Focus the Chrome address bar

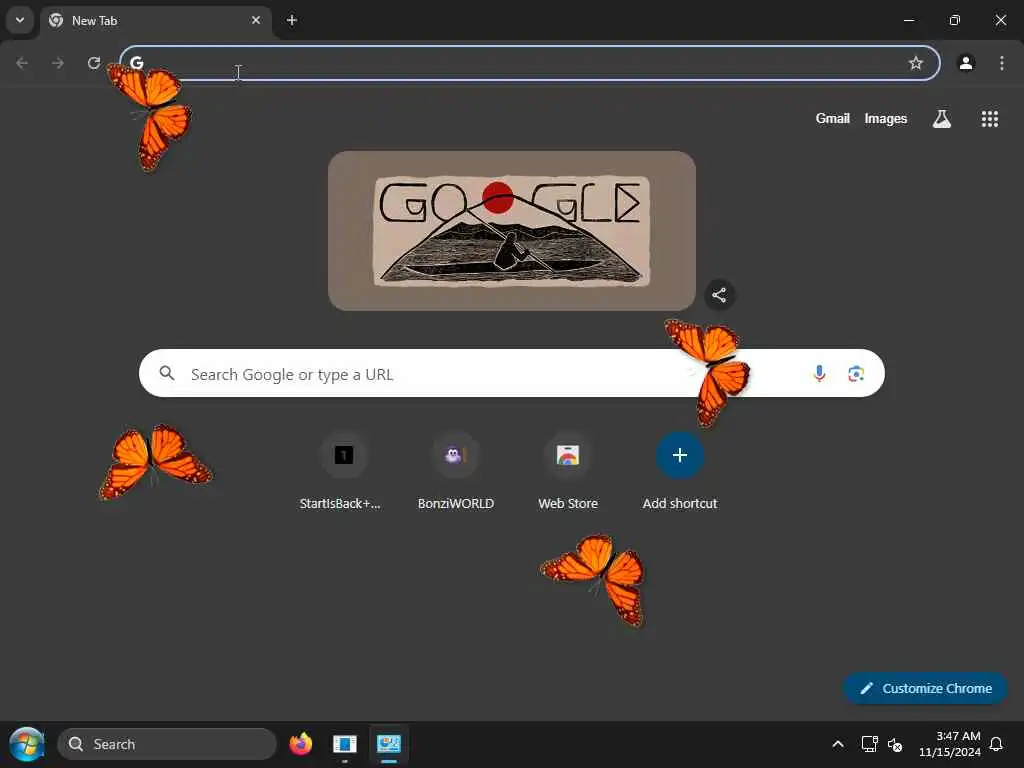(x=530, y=63)
